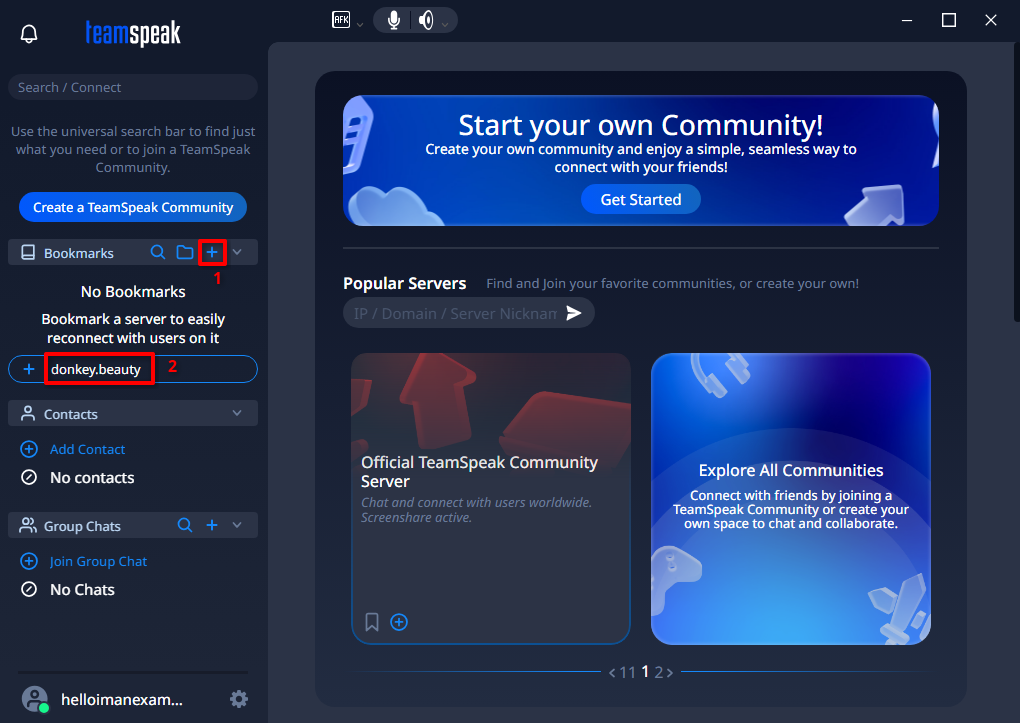
Task: Click the Add Contact plus circle icon
Action: [29, 449]
